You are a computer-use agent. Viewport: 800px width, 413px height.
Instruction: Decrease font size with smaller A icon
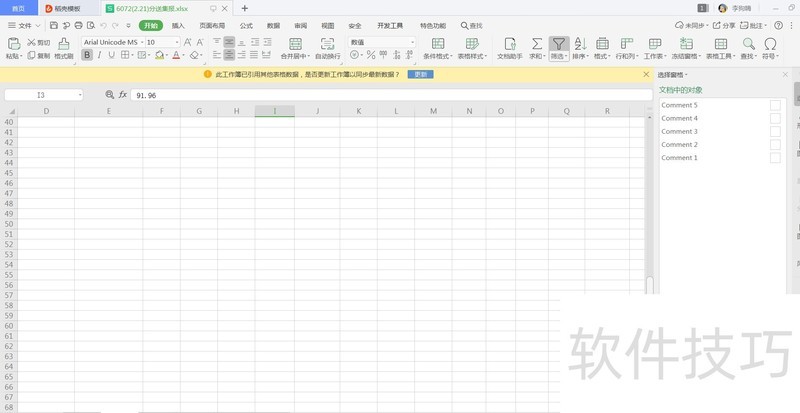pos(200,42)
